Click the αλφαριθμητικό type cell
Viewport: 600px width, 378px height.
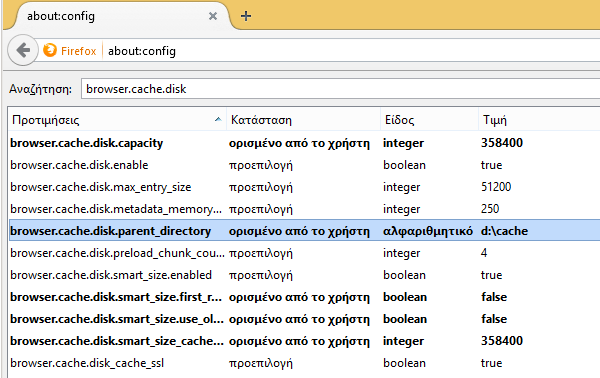pyautogui.click(x=428, y=231)
